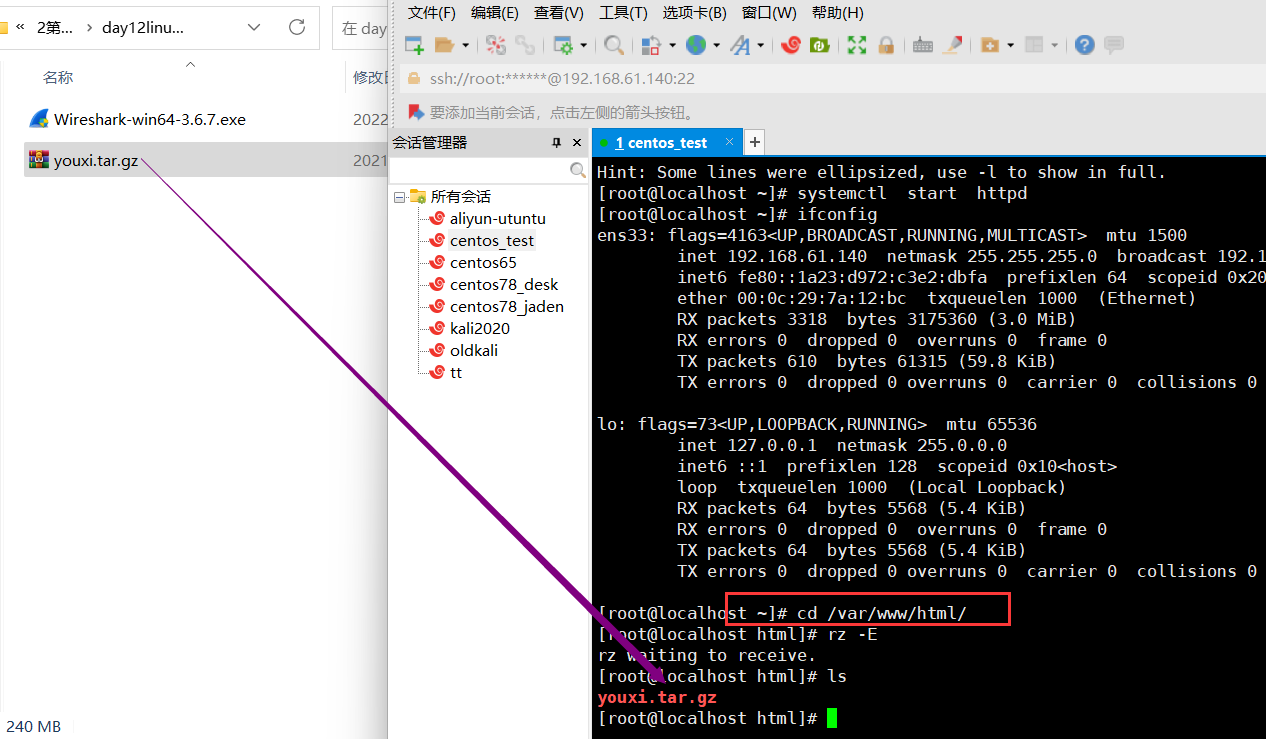Open the Explorer address history dropdown chevron

[x=254, y=28]
